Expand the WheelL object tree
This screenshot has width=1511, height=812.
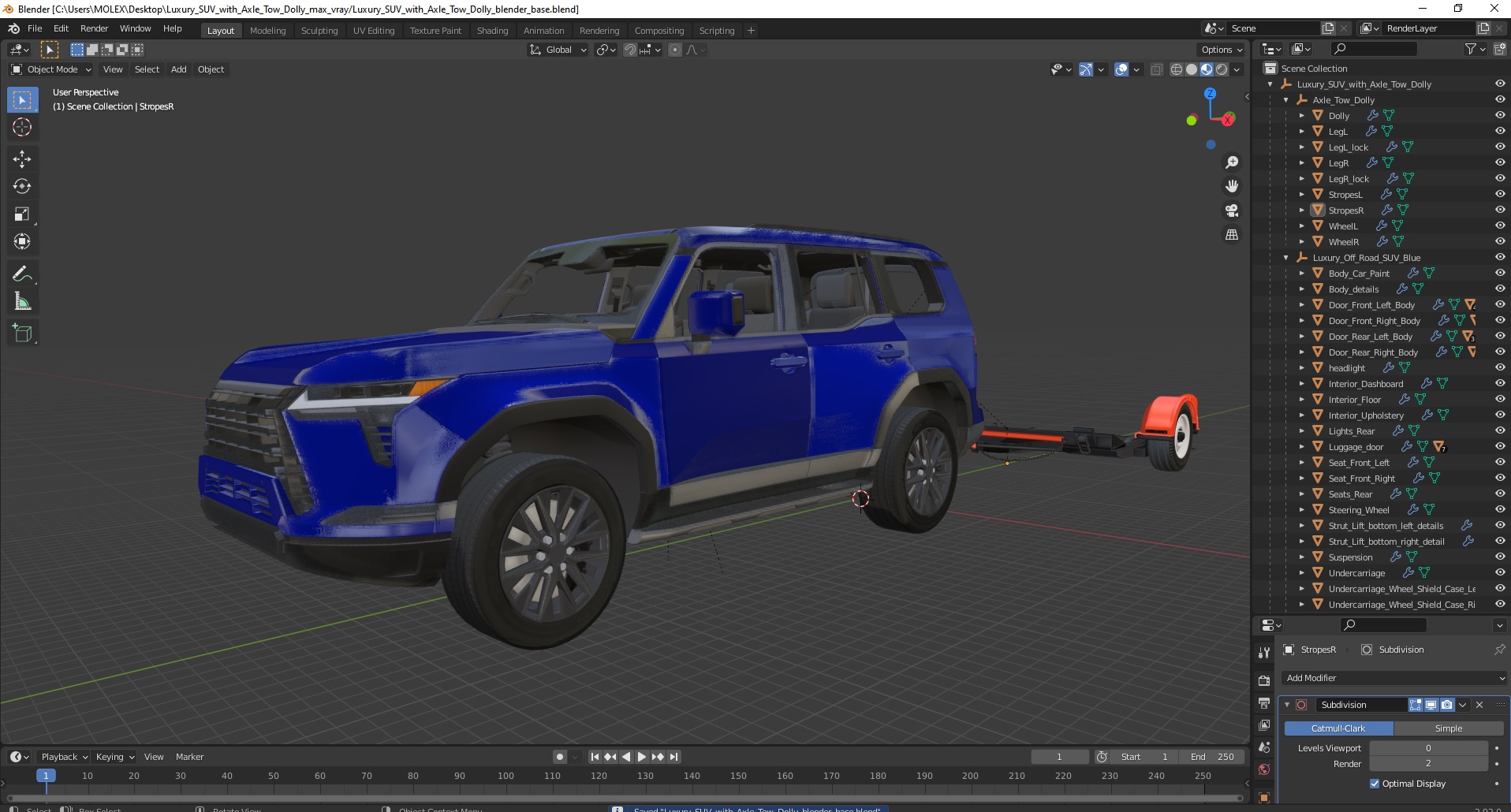click(x=1302, y=226)
